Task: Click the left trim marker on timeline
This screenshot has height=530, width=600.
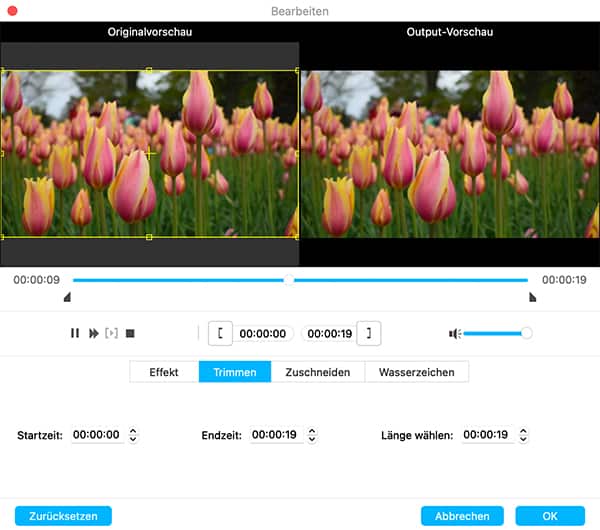Action: coord(67,297)
